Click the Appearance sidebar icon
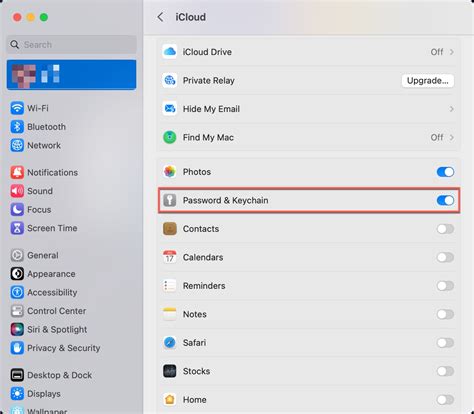Viewport: 474px width, 414px height. pyautogui.click(x=17, y=274)
